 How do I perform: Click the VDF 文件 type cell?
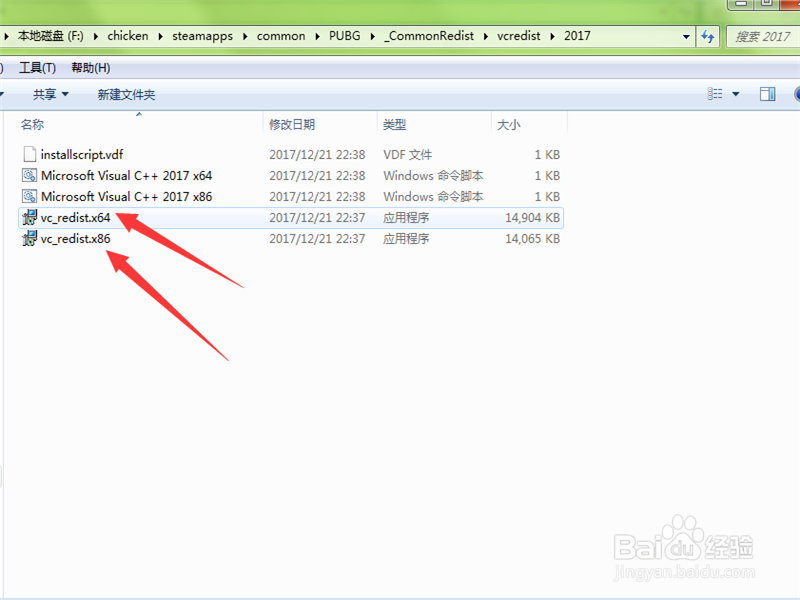(x=407, y=155)
